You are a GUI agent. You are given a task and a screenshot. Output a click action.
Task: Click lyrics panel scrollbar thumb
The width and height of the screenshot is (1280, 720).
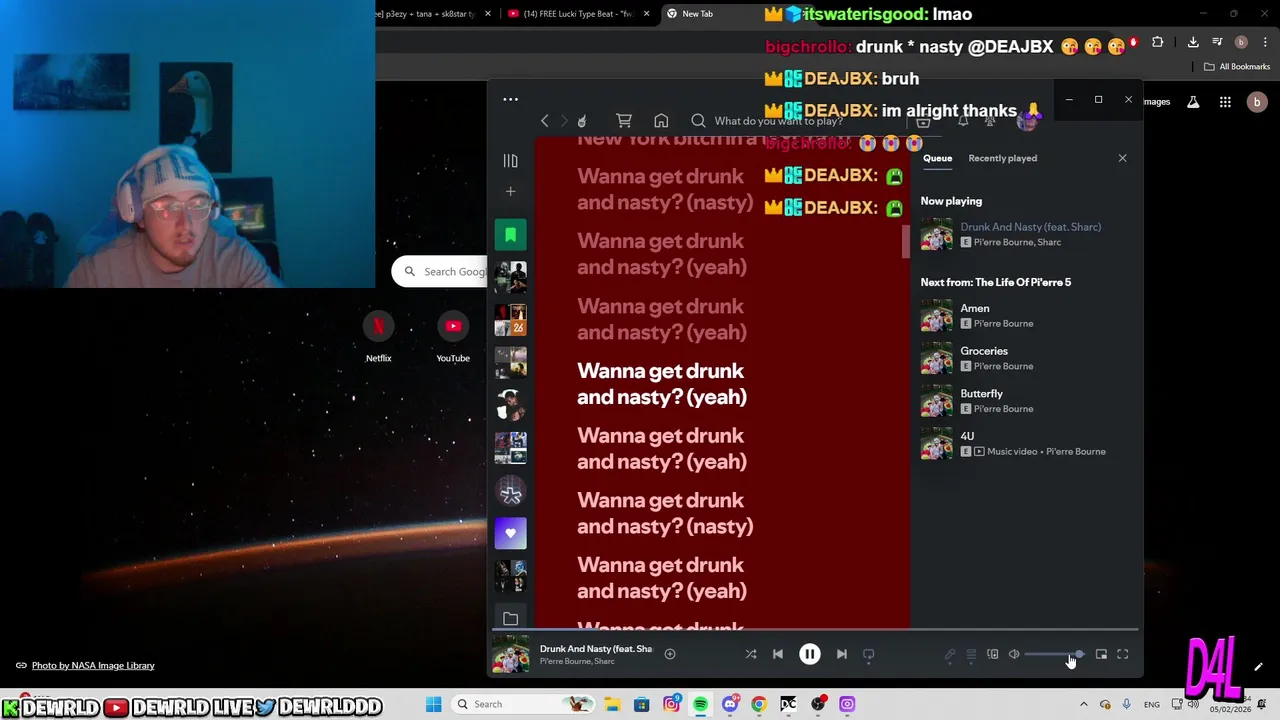(x=906, y=240)
